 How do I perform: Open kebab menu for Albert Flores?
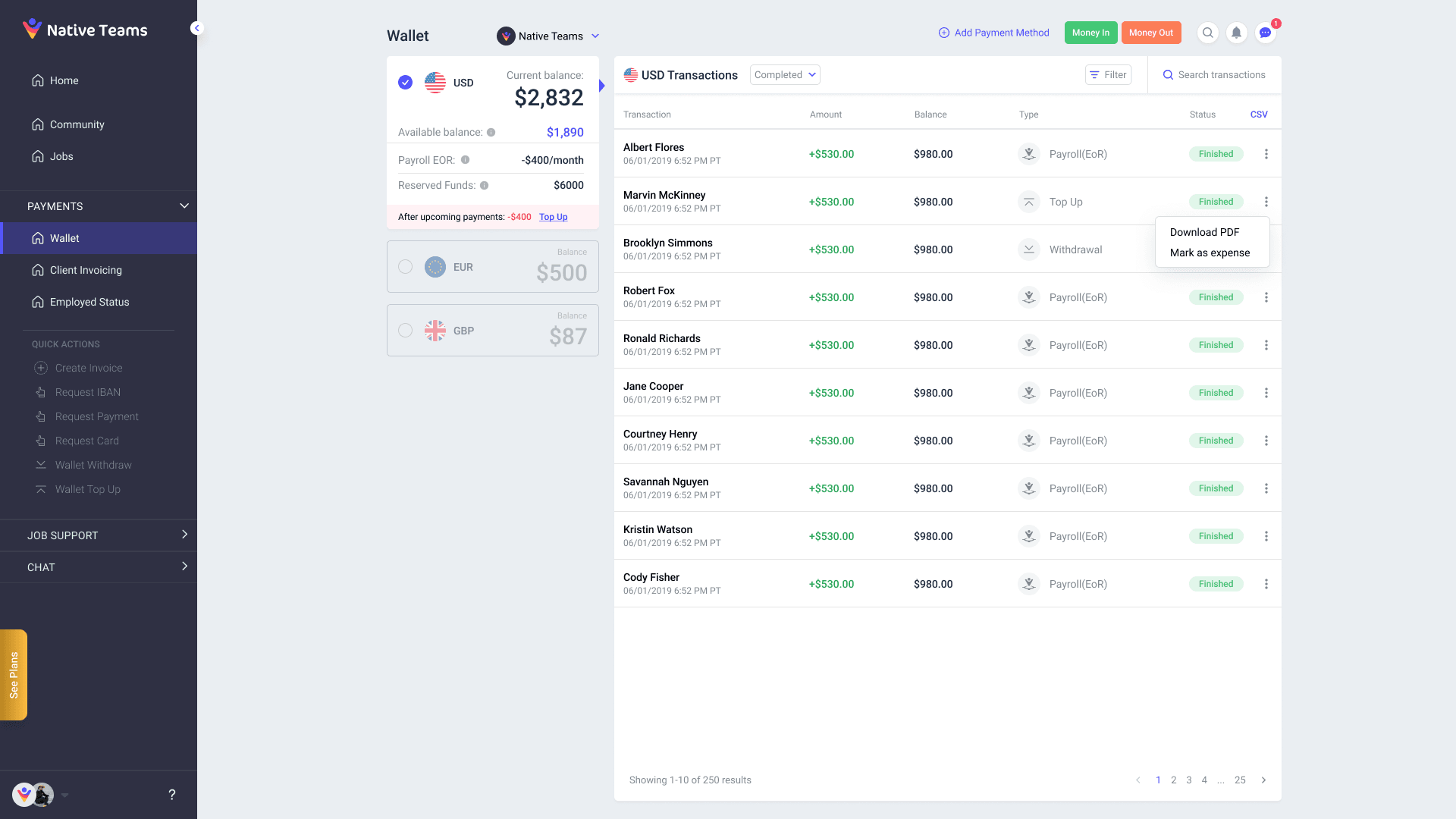(x=1266, y=154)
